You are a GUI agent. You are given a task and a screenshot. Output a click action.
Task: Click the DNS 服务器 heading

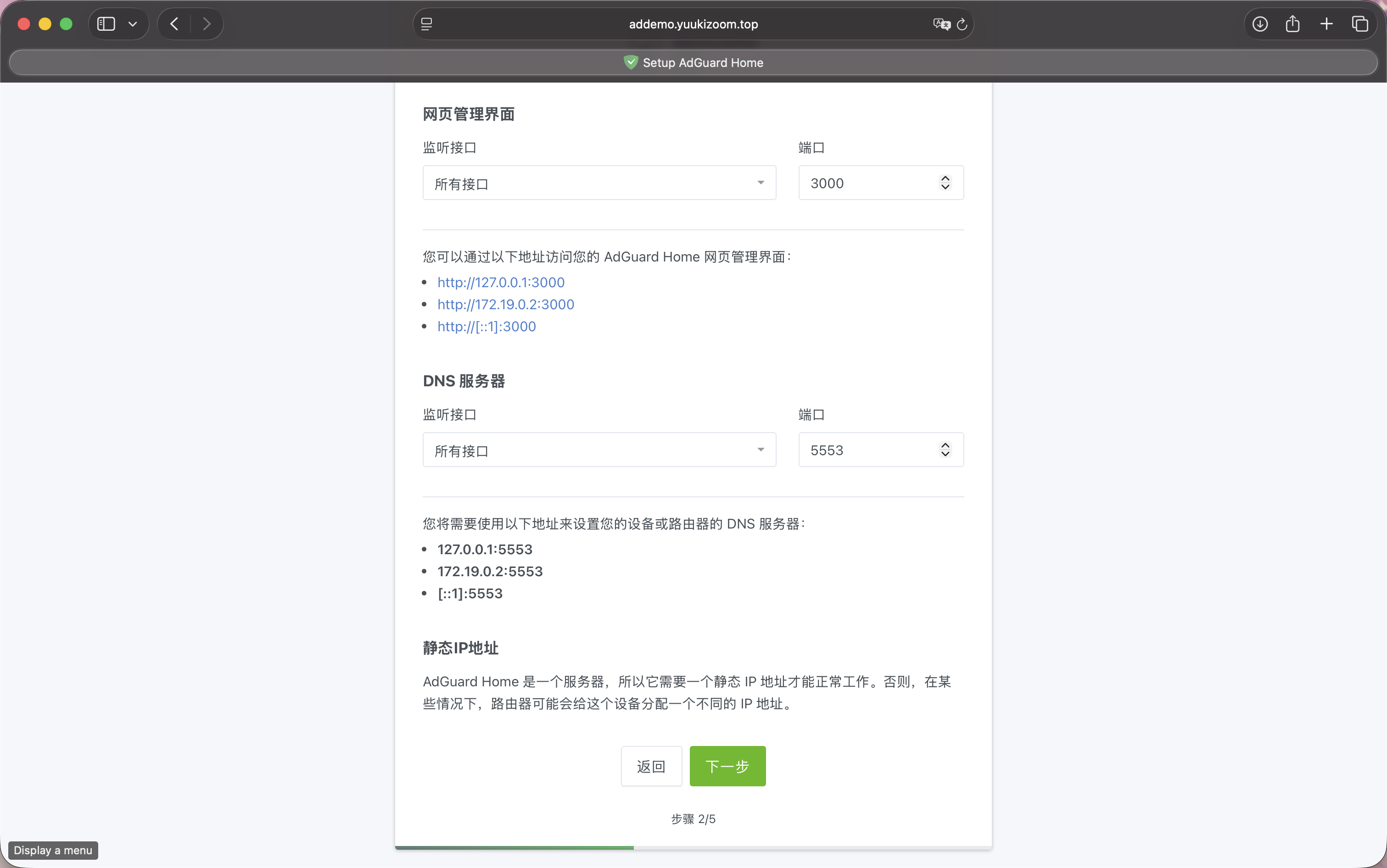click(464, 381)
